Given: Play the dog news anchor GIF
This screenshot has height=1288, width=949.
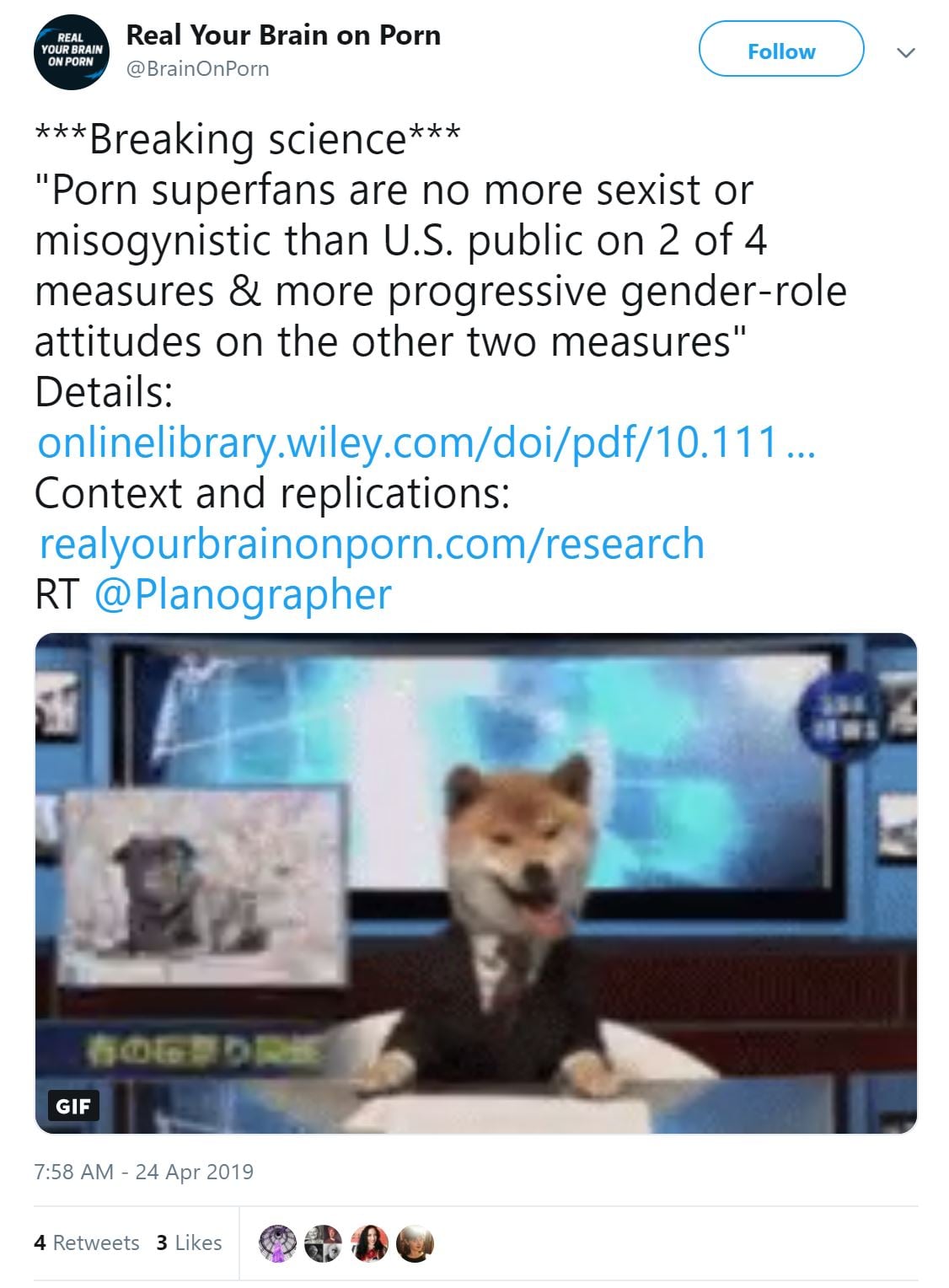Looking at the screenshot, I should 475,883.
